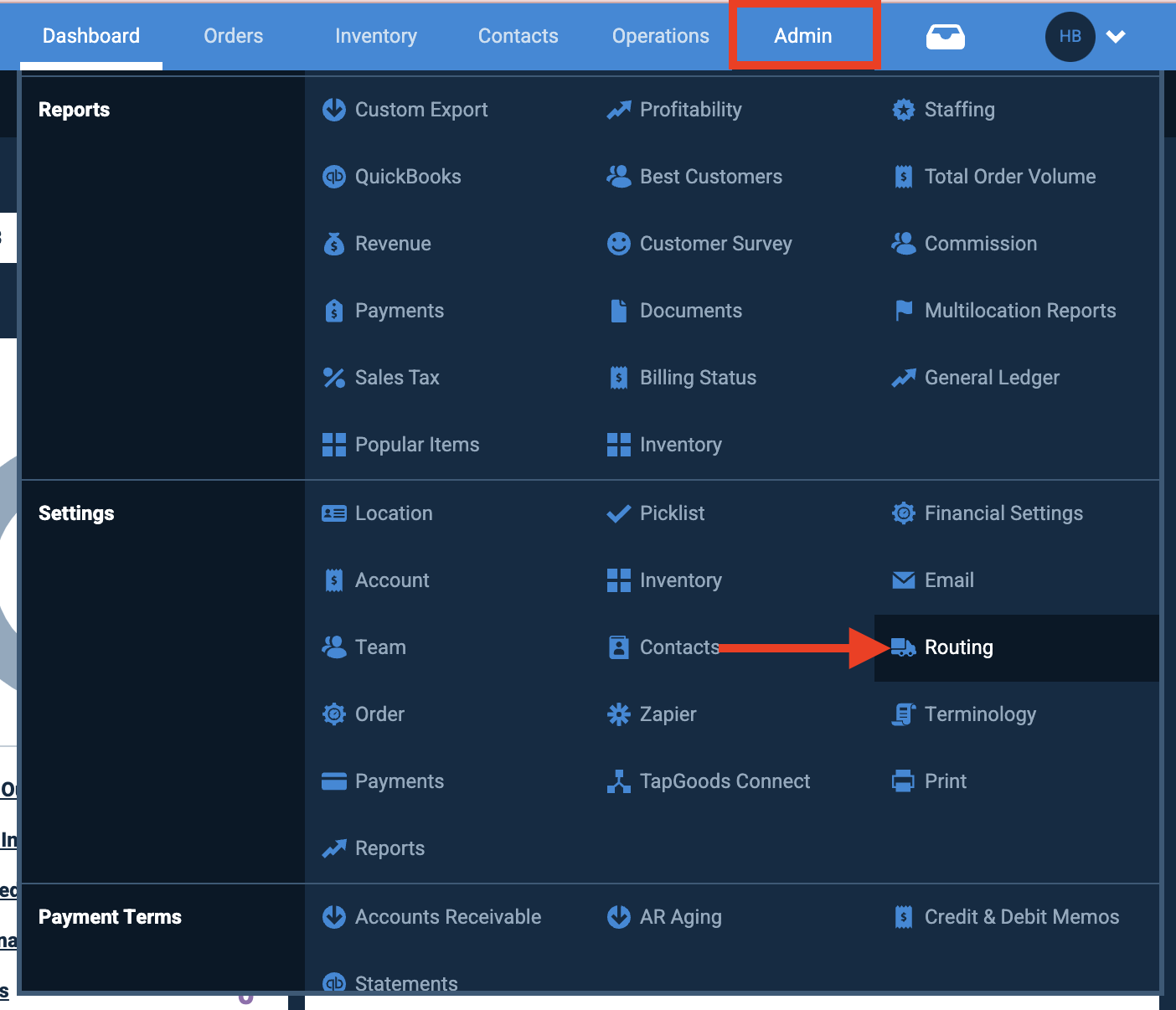Click the TapGoods Connect network icon
The width and height of the screenshot is (1176, 1010).
619,781
